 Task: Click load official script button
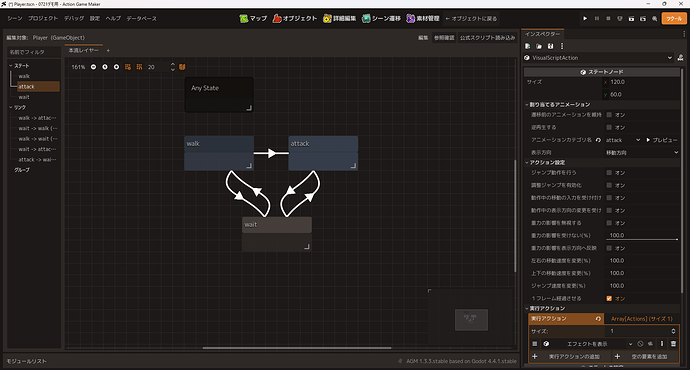pyautogui.click(x=487, y=38)
